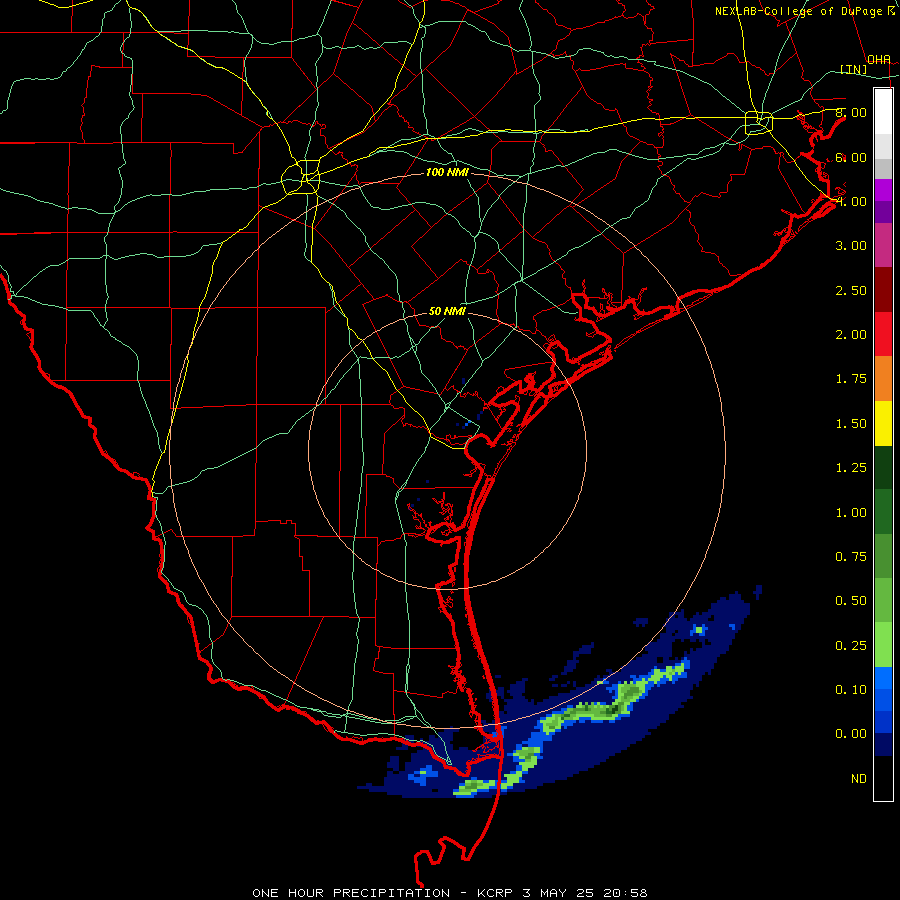Pick the pink swatch beside 3.00
The width and height of the screenshot is (900, 900).
tap(883, 246)
